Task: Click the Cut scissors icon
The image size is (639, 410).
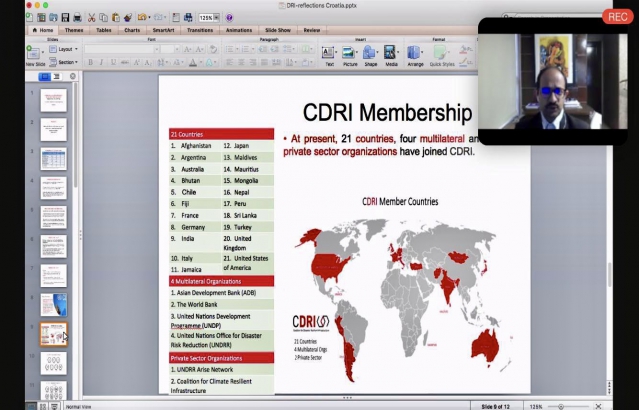Action: point(91,17)
